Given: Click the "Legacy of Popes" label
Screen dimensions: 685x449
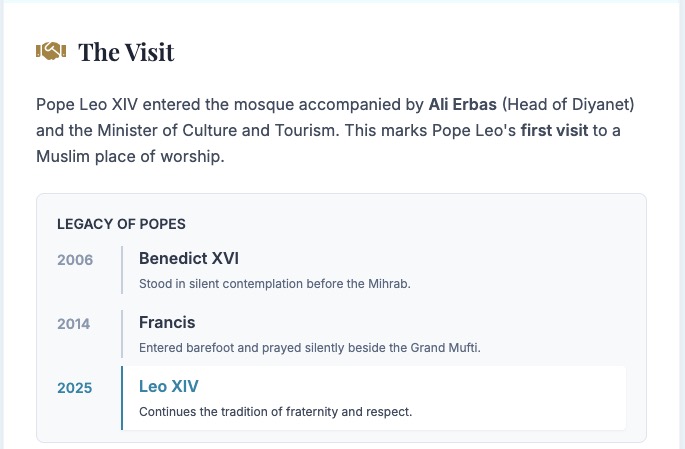Looking at the screenshot, I should click(121, 224).
